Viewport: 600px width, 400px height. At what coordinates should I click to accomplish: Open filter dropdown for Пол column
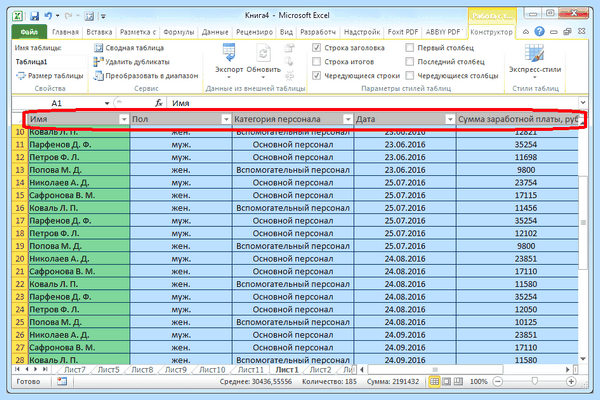click(226, 119)
